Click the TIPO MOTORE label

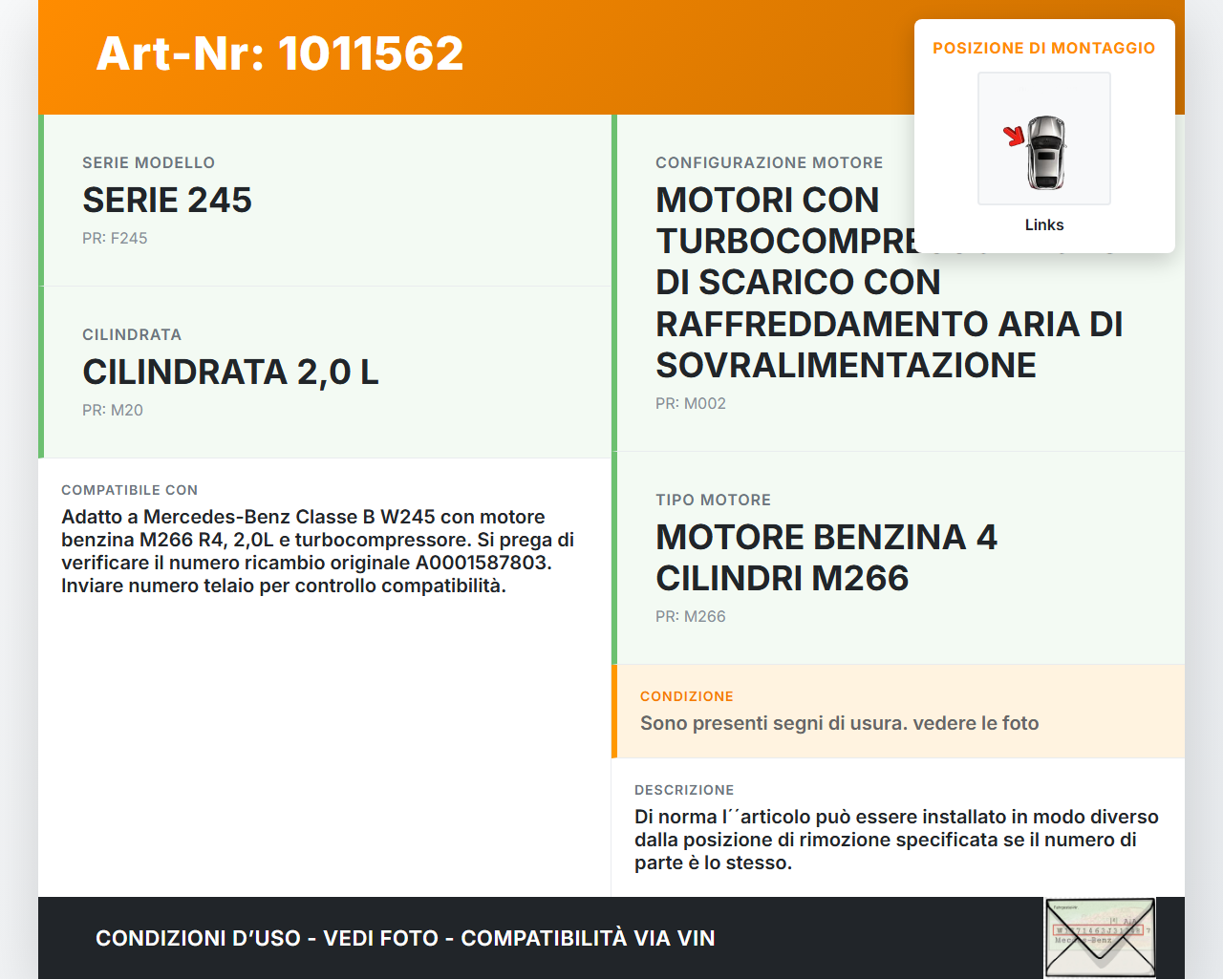pos(713,500)
